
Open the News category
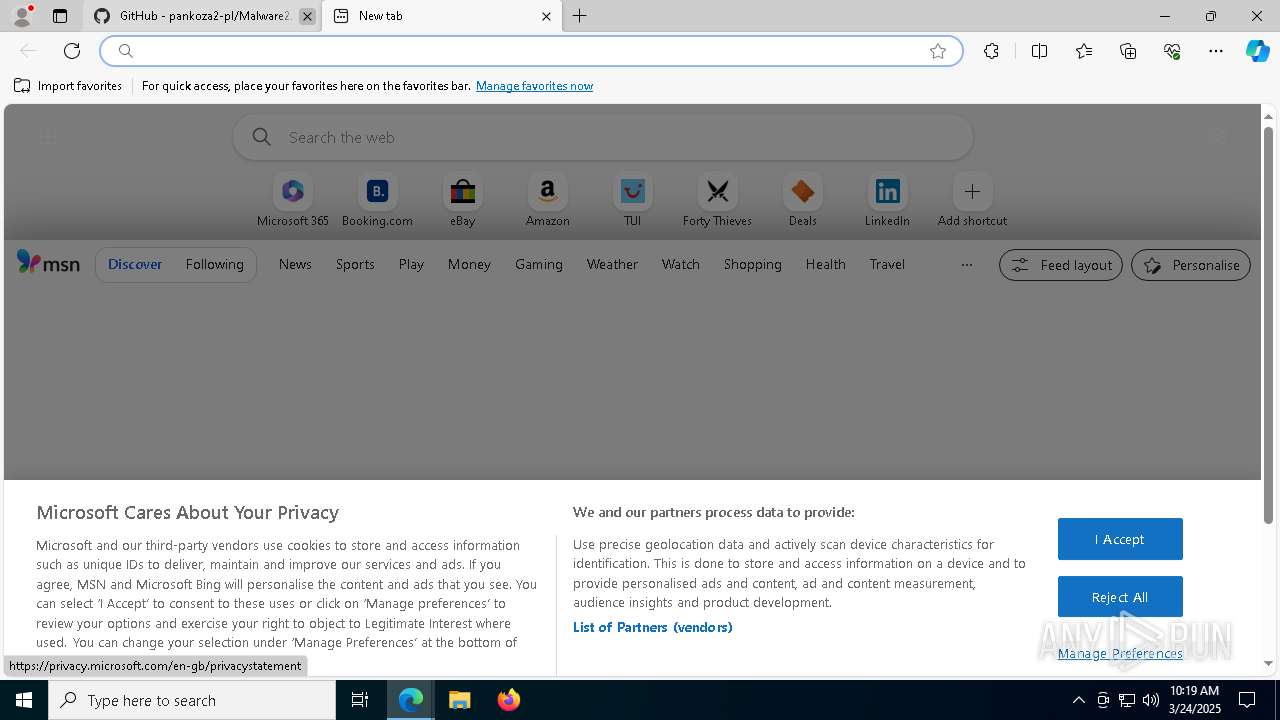[295, 264]
